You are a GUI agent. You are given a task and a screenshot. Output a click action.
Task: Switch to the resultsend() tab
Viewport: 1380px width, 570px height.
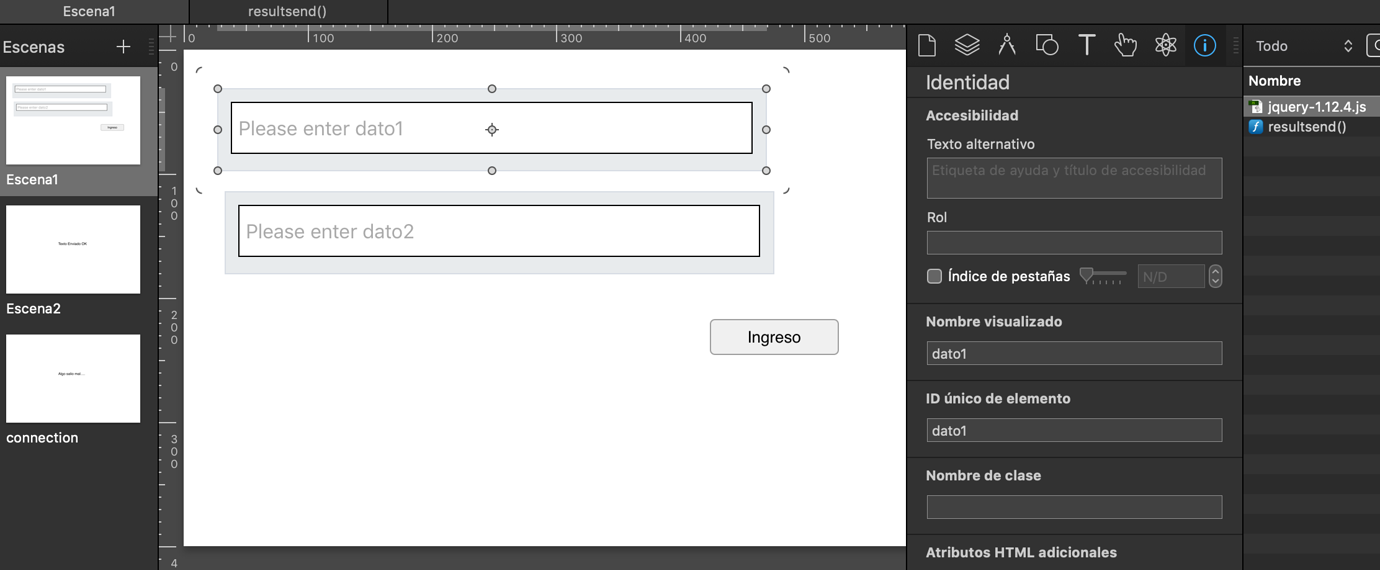pyautogui.click(x=287, y=11)
